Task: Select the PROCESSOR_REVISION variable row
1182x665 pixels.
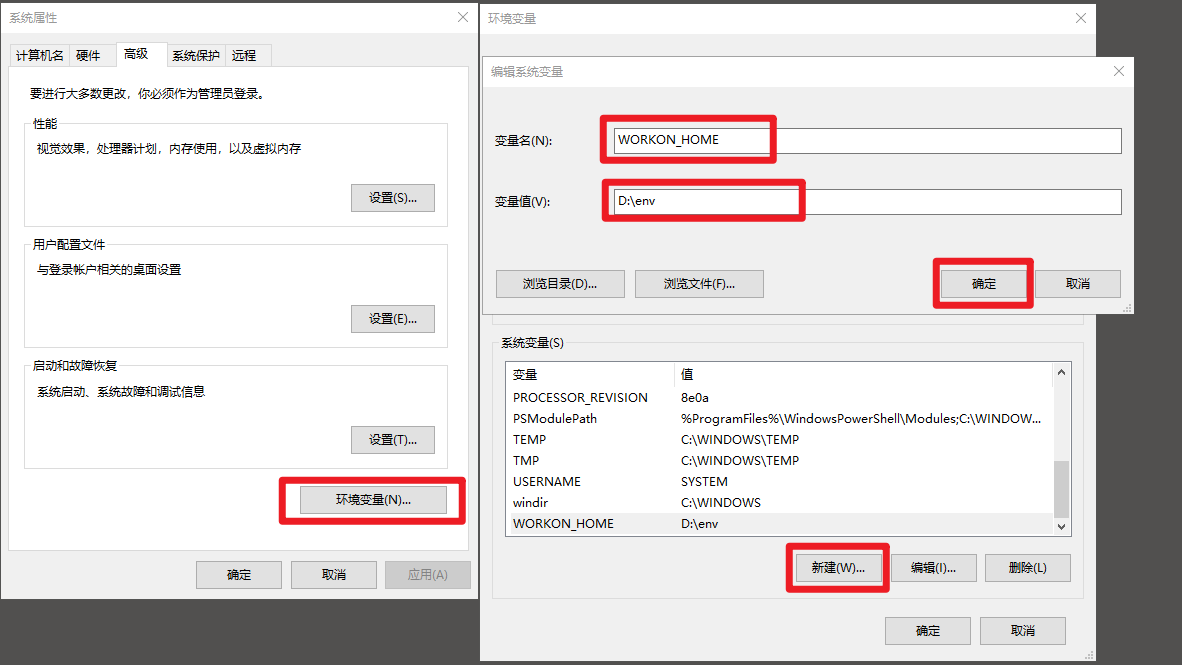Action: tap(780, 397)
